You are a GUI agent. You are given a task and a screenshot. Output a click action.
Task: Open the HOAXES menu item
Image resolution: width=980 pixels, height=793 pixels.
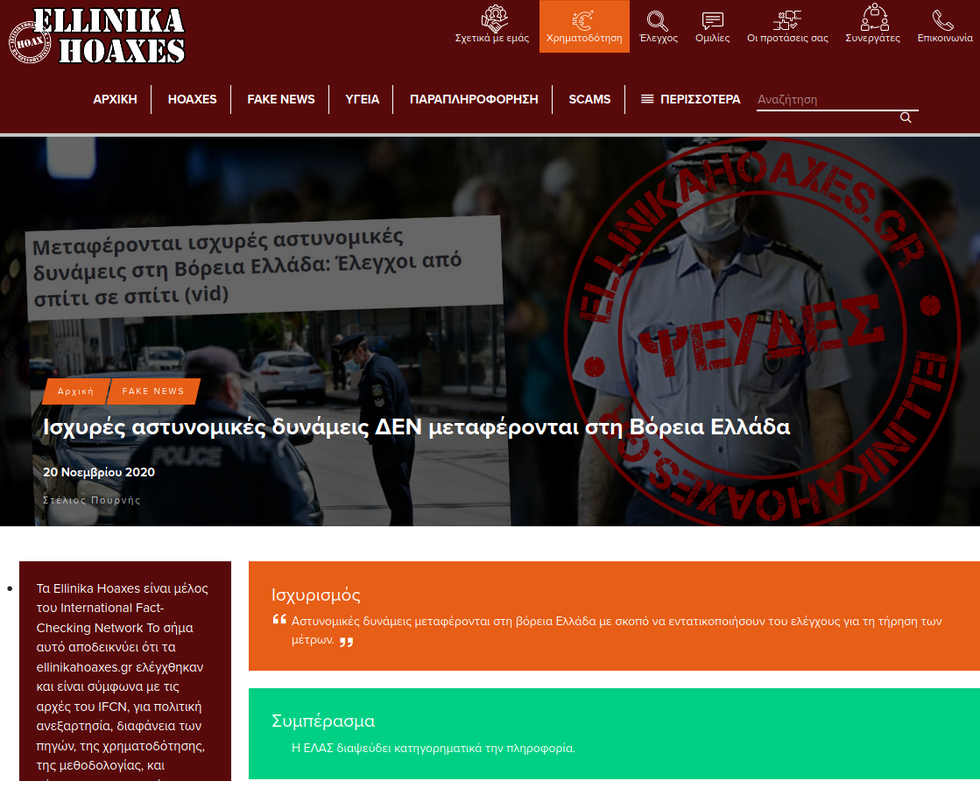(192, 99)
